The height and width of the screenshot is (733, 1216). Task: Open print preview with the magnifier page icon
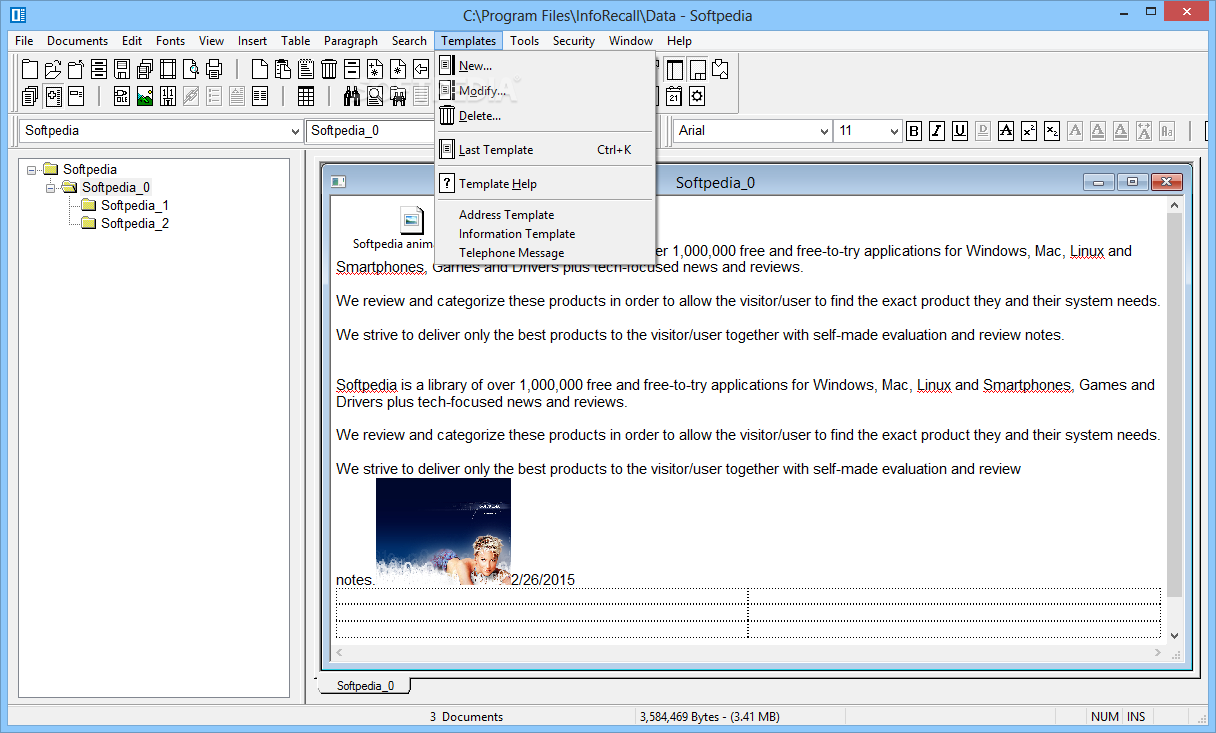click(190, 69)
